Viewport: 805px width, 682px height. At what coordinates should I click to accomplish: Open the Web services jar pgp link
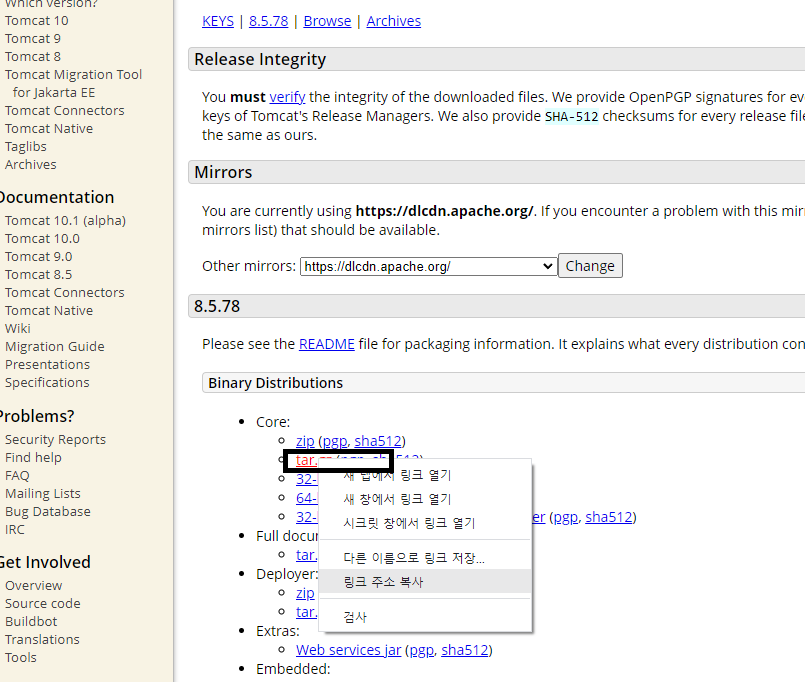coord(421,650)
